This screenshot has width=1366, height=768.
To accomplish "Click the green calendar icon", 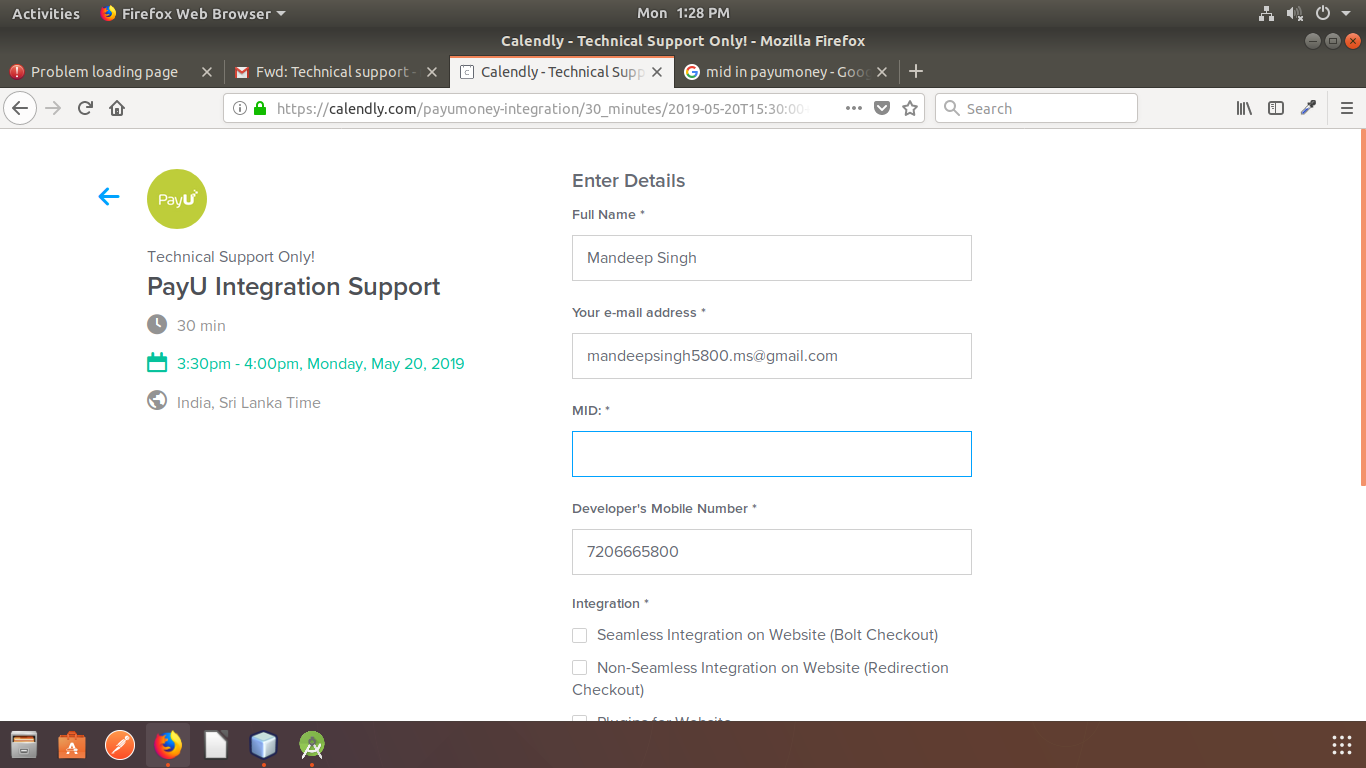I will (x=157, y=362).
